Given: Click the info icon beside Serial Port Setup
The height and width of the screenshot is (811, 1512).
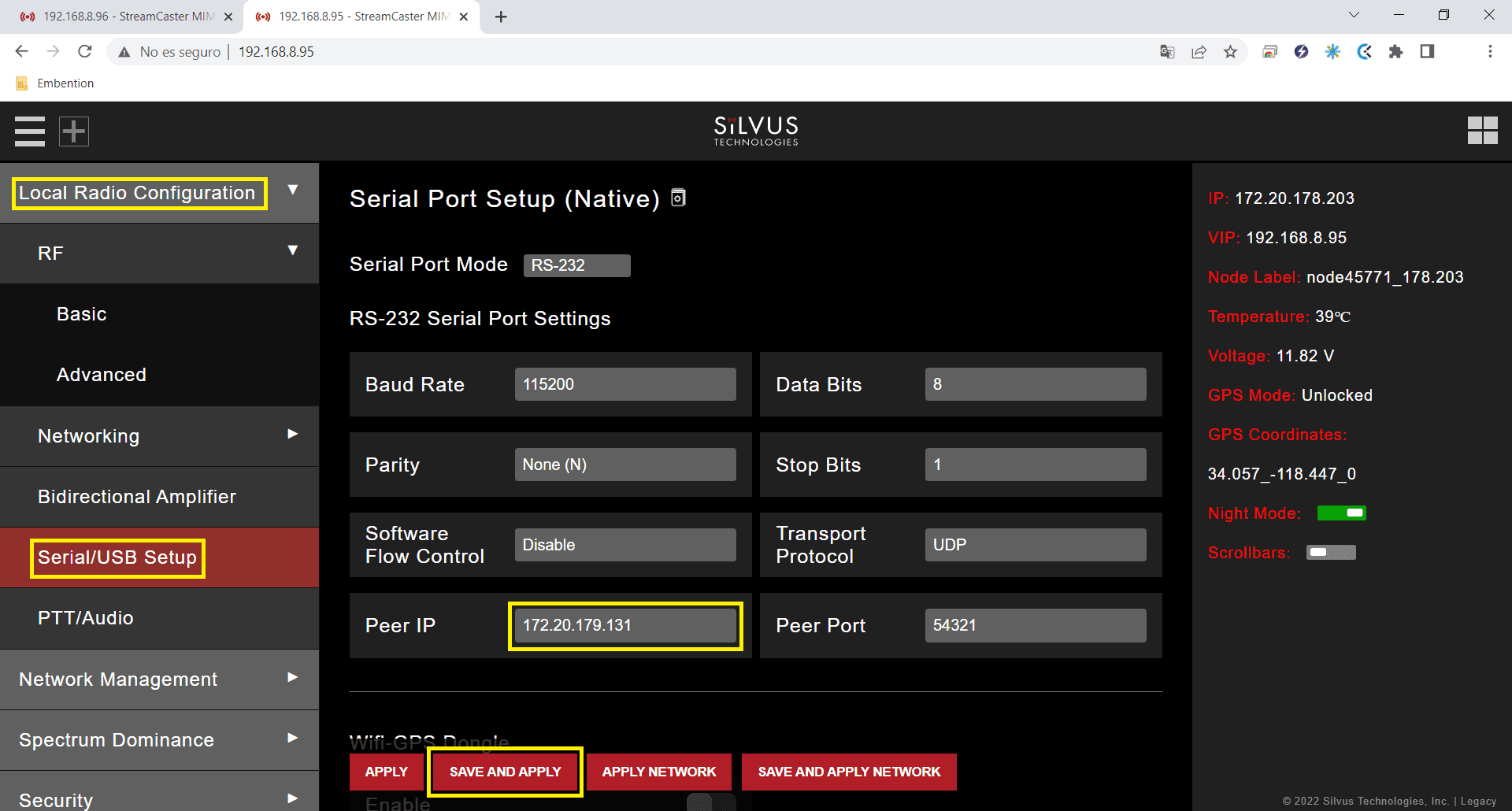Looking at the screenshot, I should pos(678,198).
